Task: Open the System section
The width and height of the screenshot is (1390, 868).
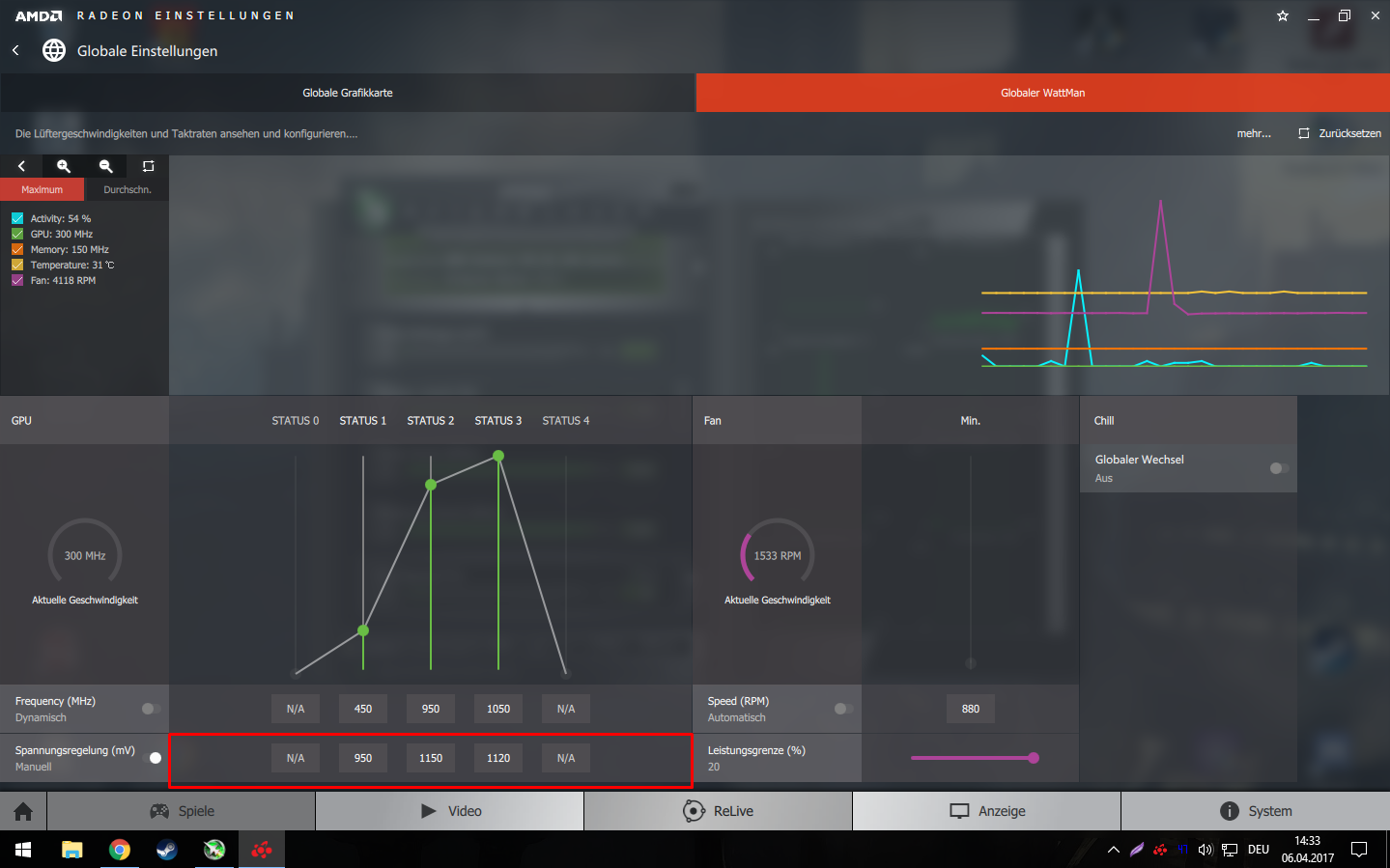Action: [1256, 811]
